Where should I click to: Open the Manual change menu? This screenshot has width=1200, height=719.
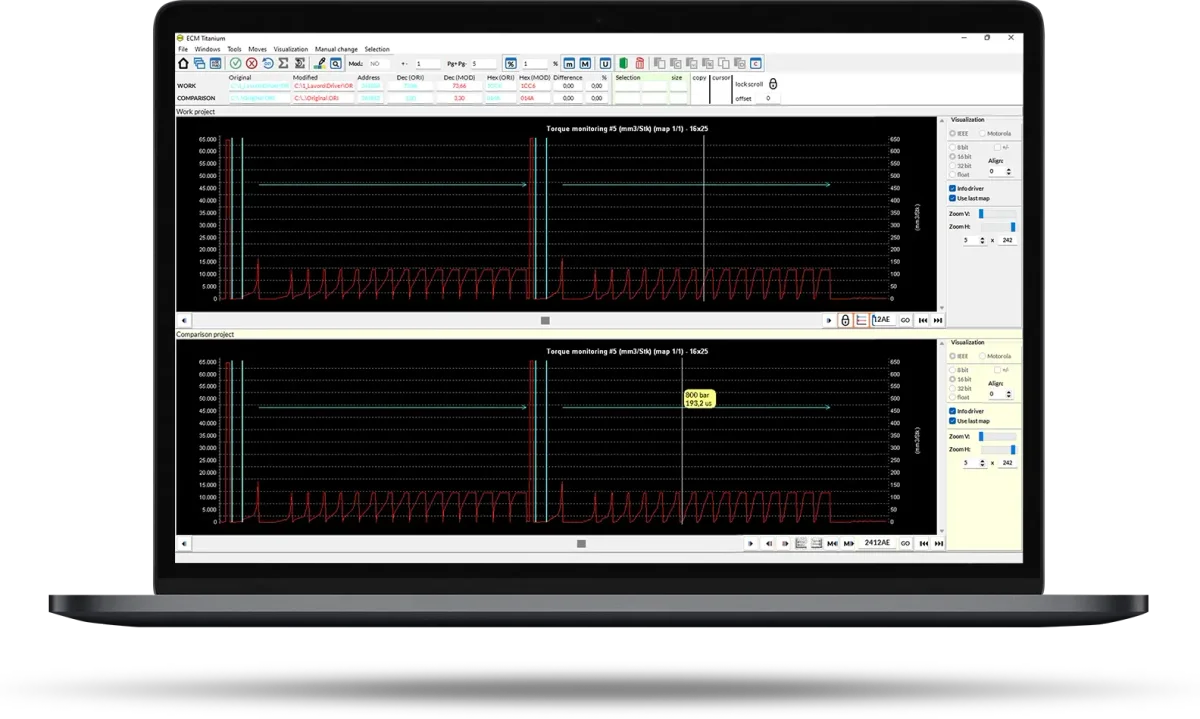click(336, 49)
